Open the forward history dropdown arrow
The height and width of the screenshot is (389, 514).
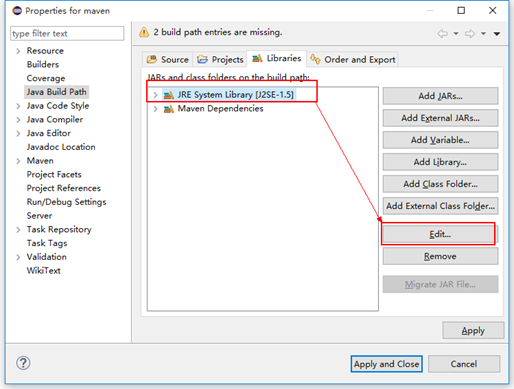coord(483,34)
